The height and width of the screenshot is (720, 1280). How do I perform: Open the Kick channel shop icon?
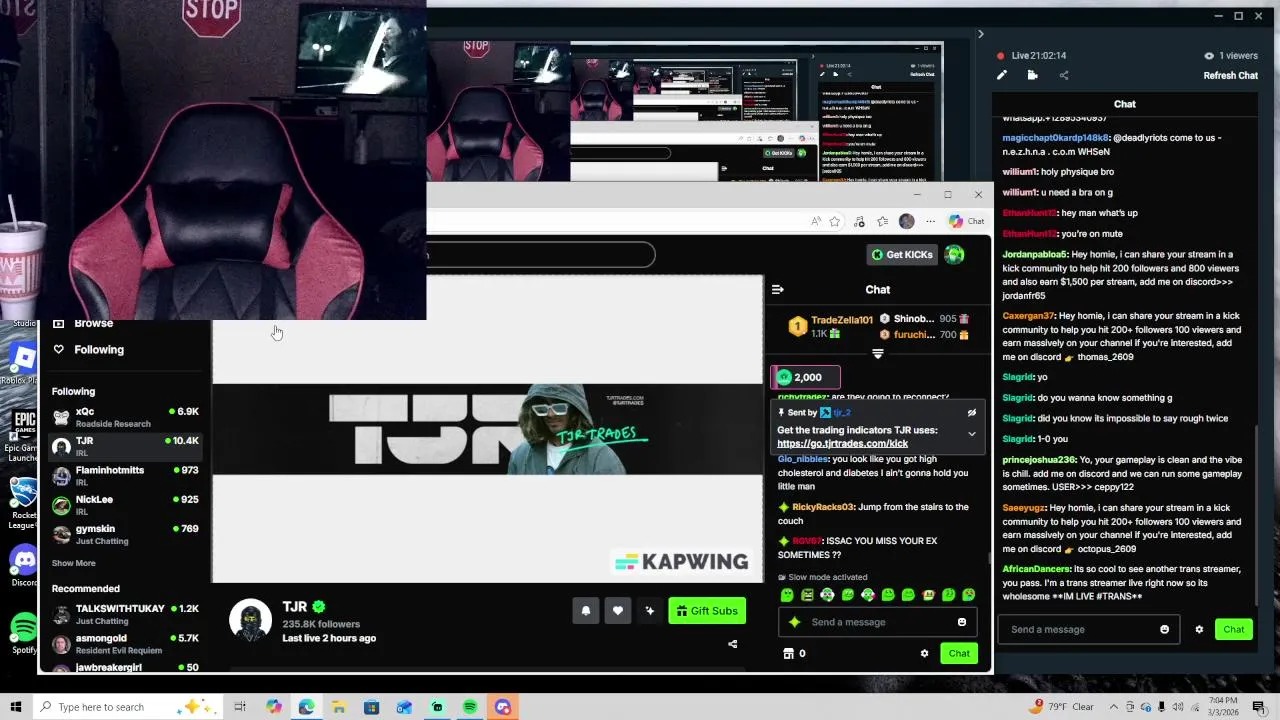(788, 653)
